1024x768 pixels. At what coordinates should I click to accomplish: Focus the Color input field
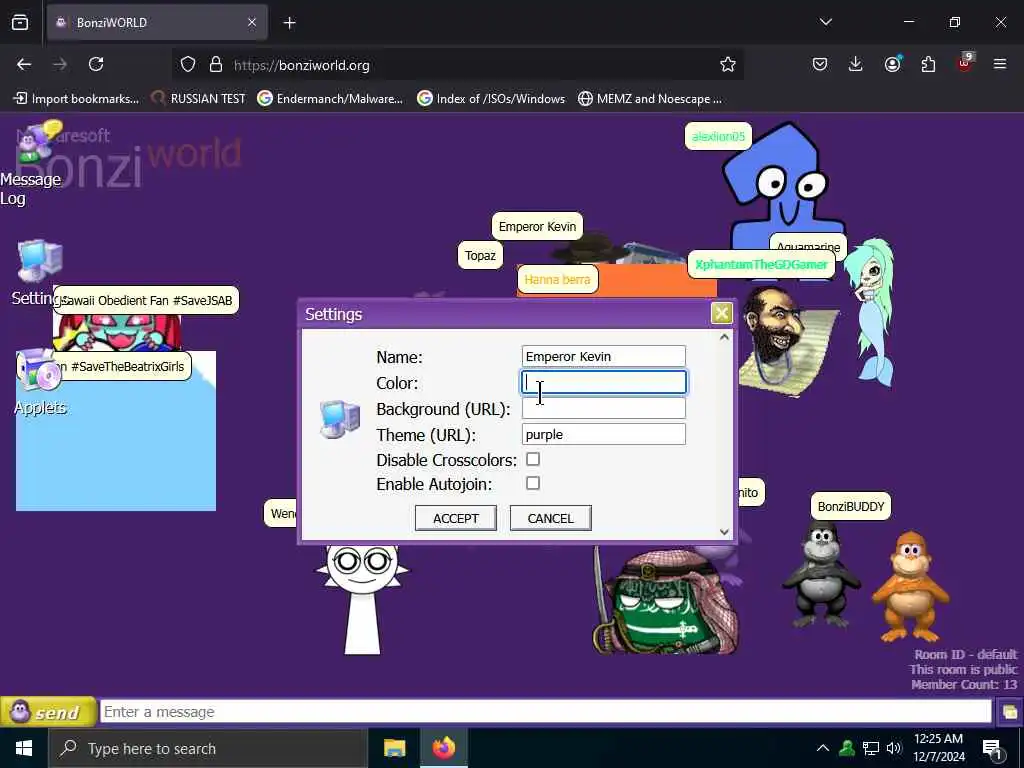point(604,383)
